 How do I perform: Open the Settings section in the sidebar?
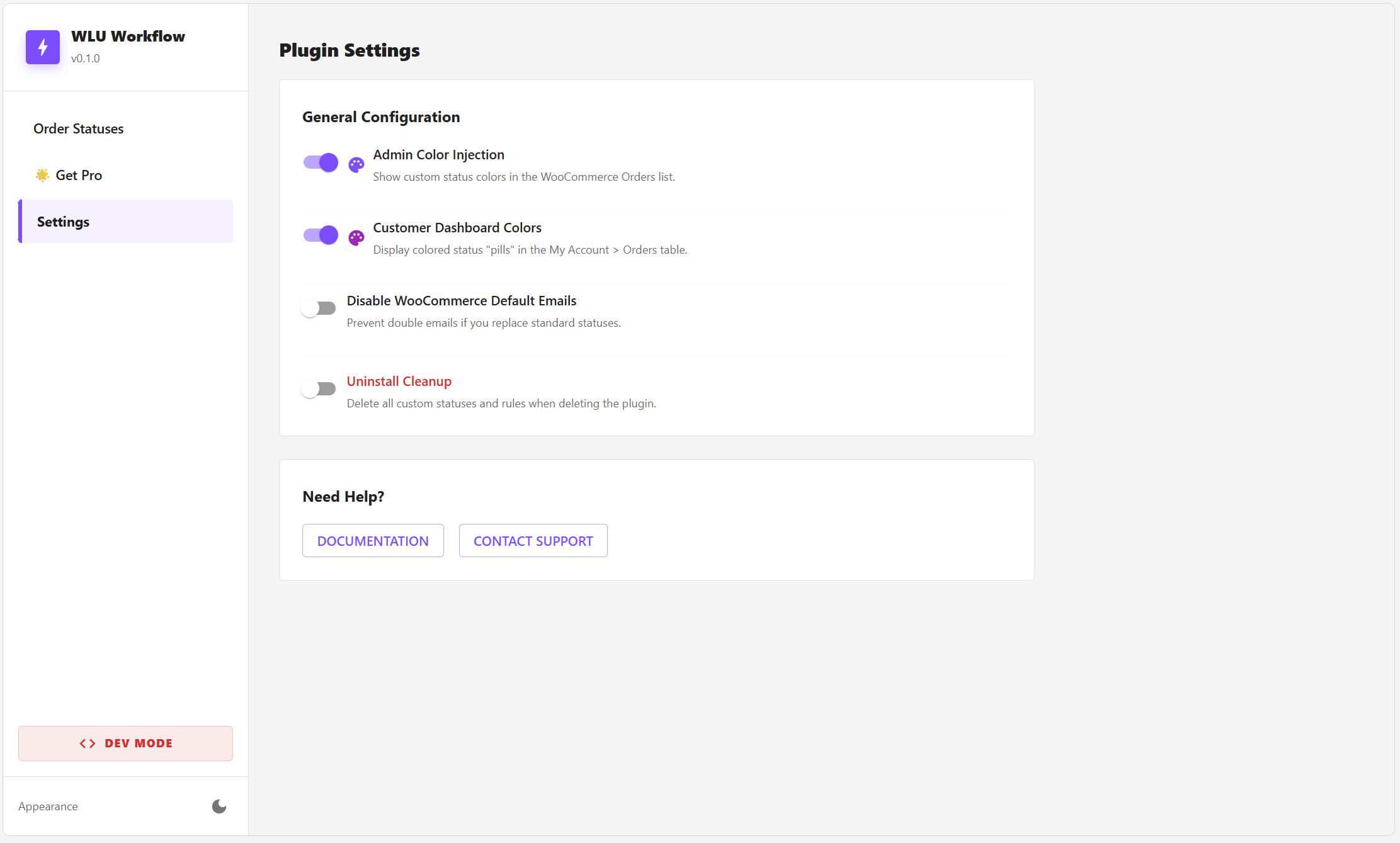click(x=63, y=221)
